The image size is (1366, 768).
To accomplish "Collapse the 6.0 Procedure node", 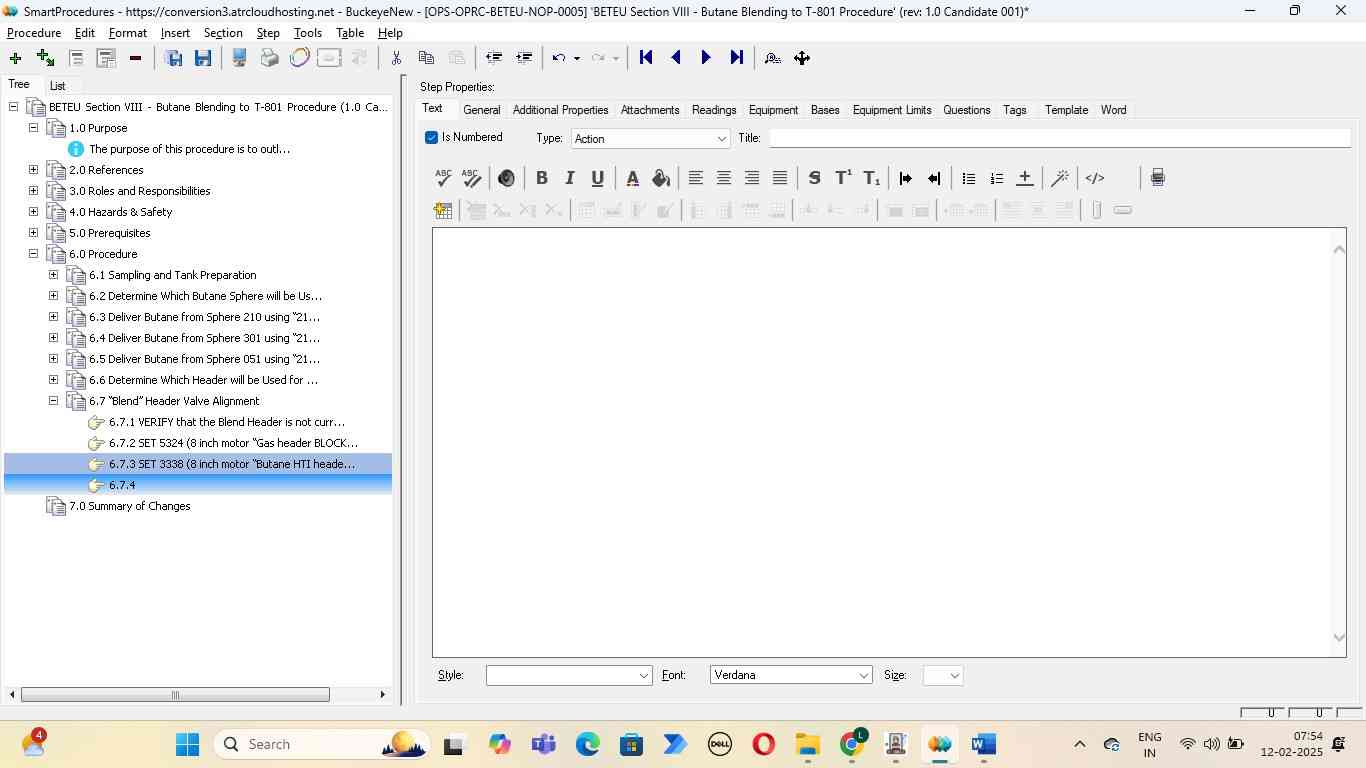I will (x=33, y=254).
